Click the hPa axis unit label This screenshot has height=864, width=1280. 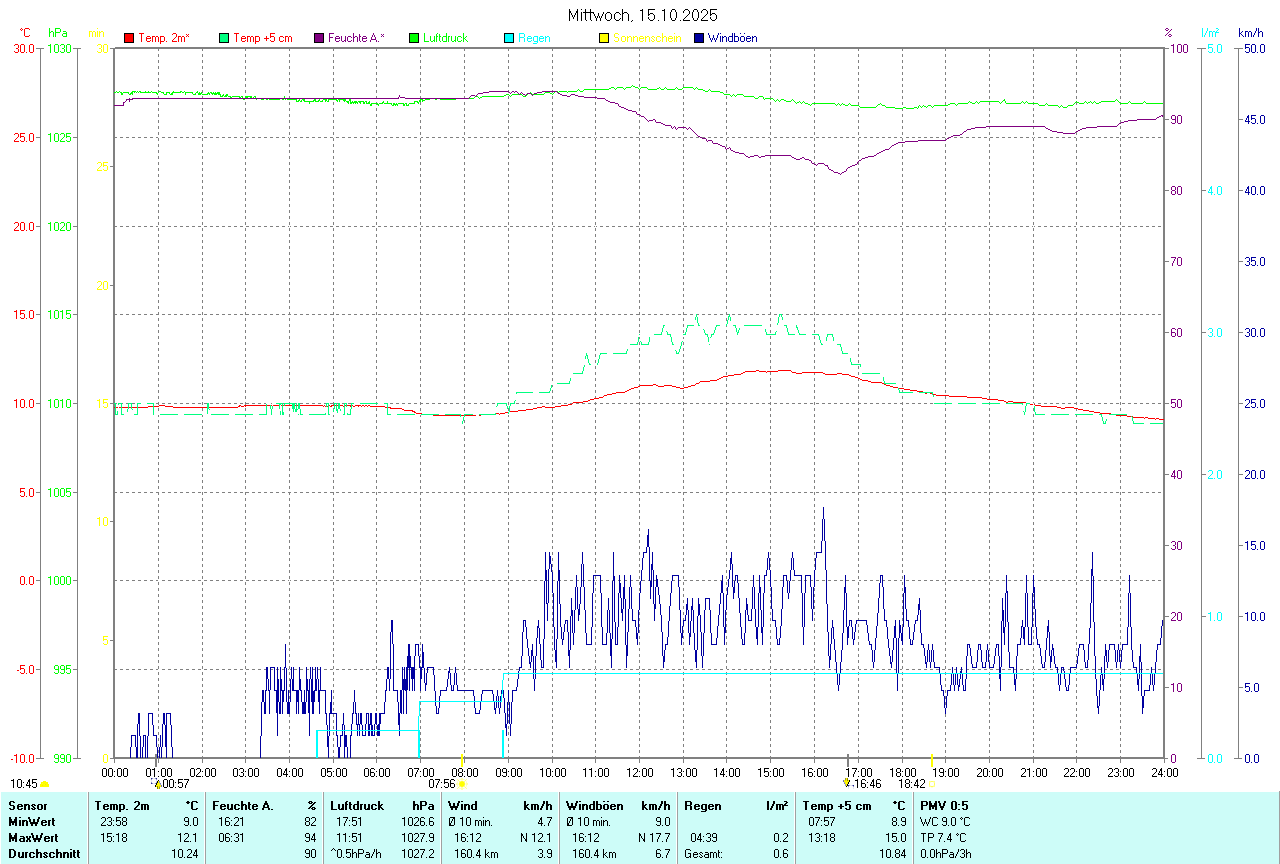[x=57, y=33]
